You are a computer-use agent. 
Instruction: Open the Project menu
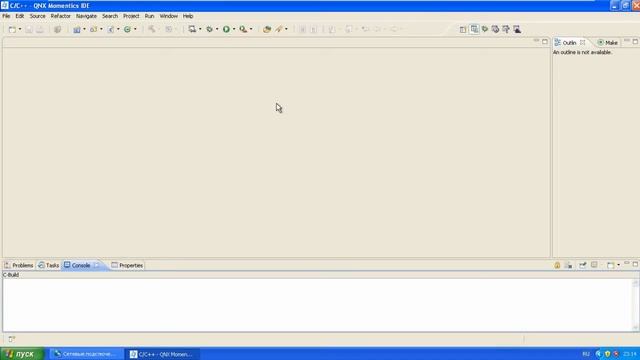coord(131,16)
